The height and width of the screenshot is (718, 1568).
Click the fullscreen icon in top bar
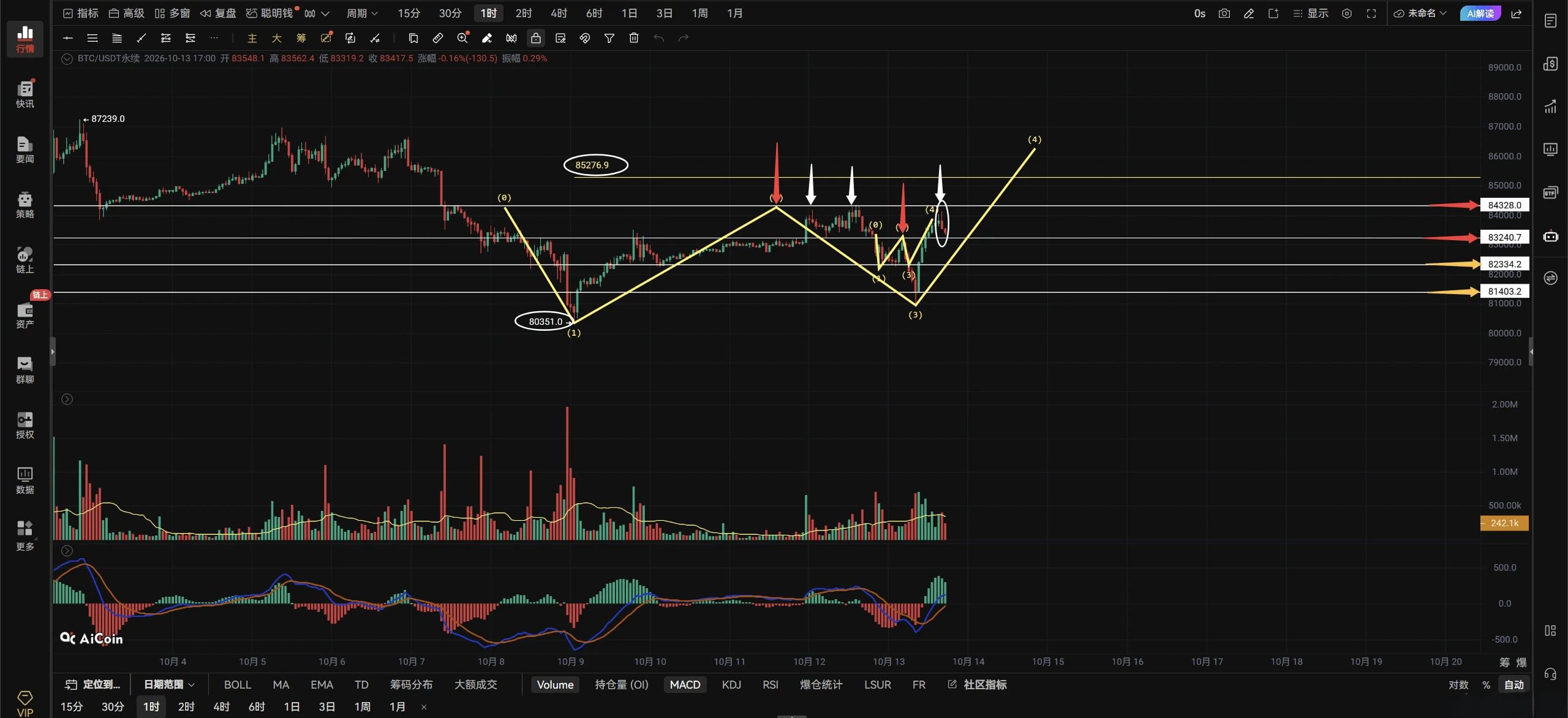1371,13
